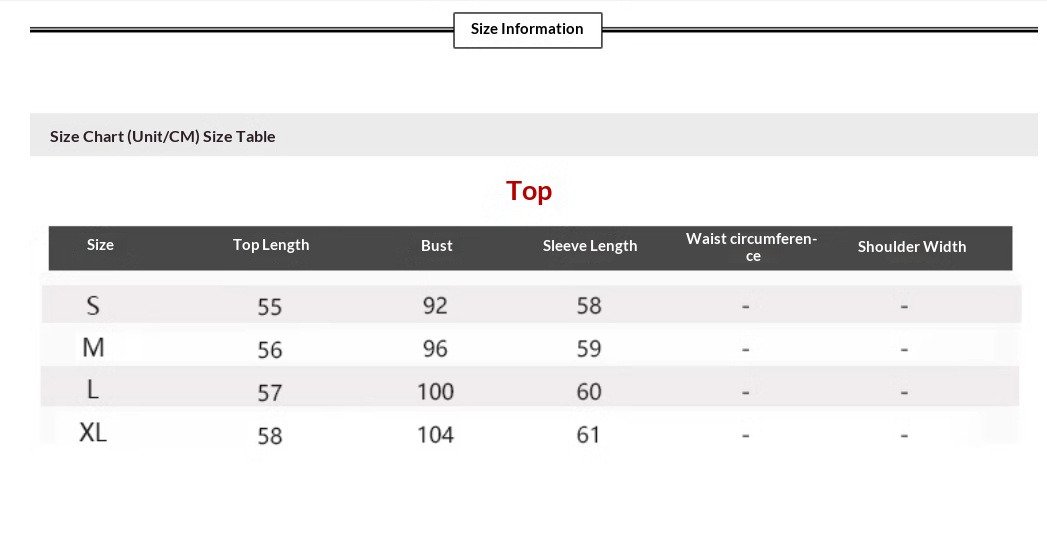Select the Top Length value 57

click(270, 393)
